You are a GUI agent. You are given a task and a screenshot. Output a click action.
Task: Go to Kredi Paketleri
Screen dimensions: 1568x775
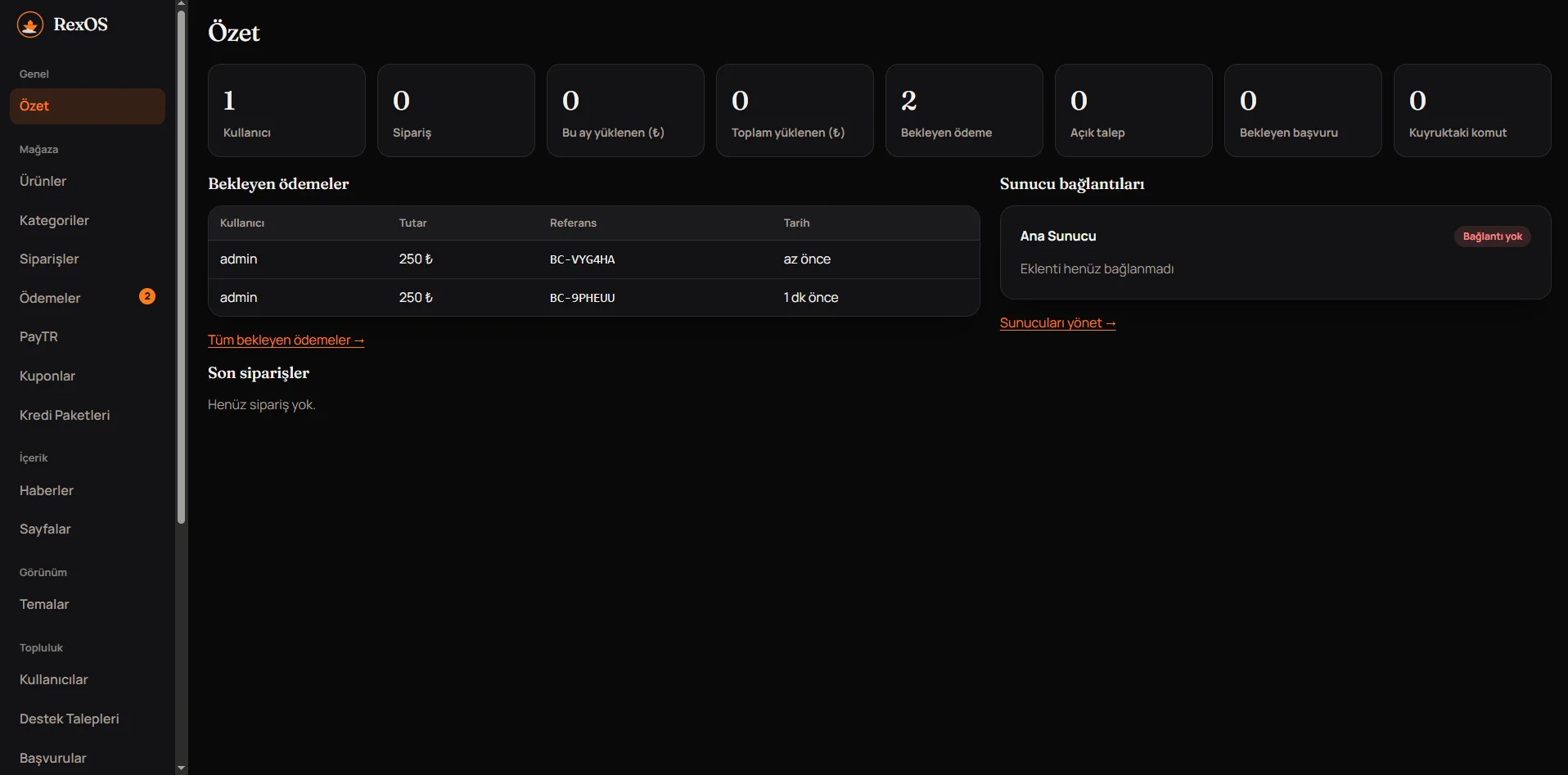[88, 415]
